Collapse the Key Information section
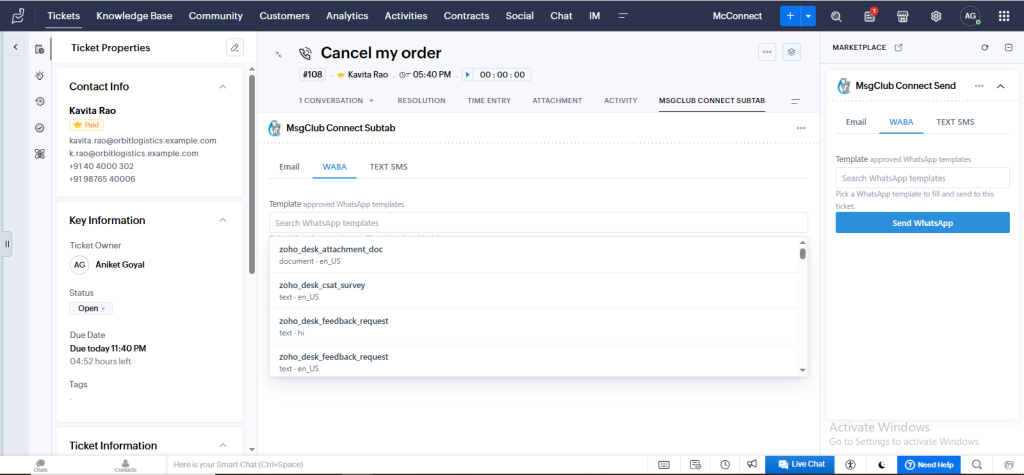Image resolution: width=1024 pixels, height=475 pixels. (x=223, y=220)
